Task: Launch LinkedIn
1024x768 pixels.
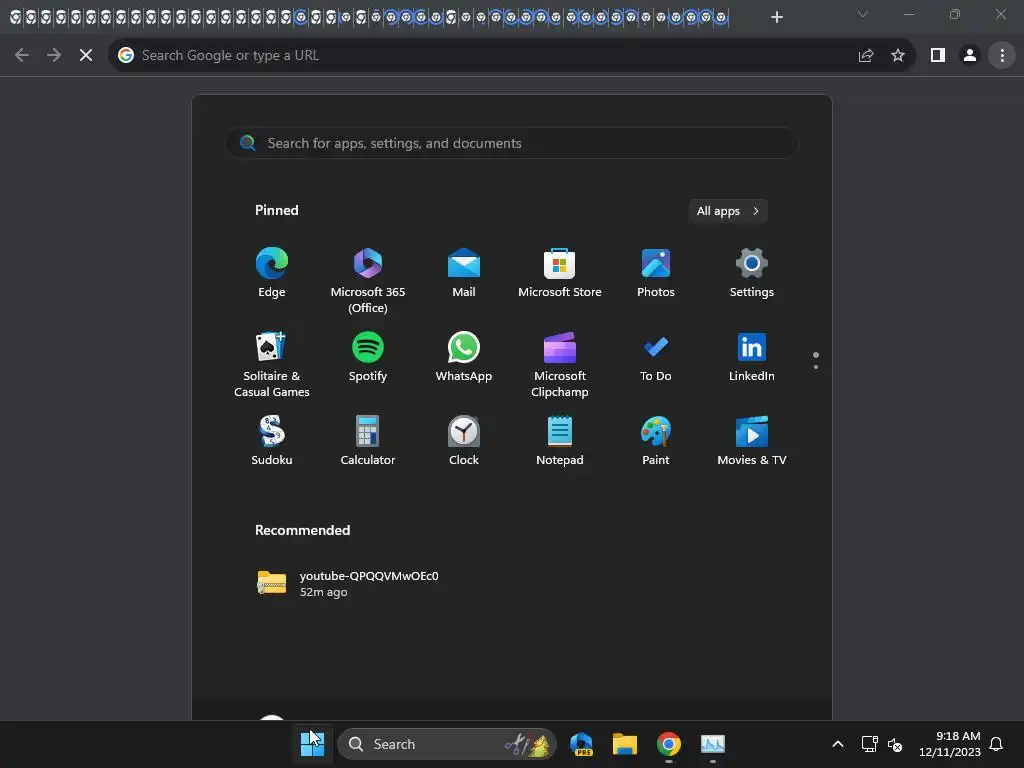Action: click(x=752, y=357)
